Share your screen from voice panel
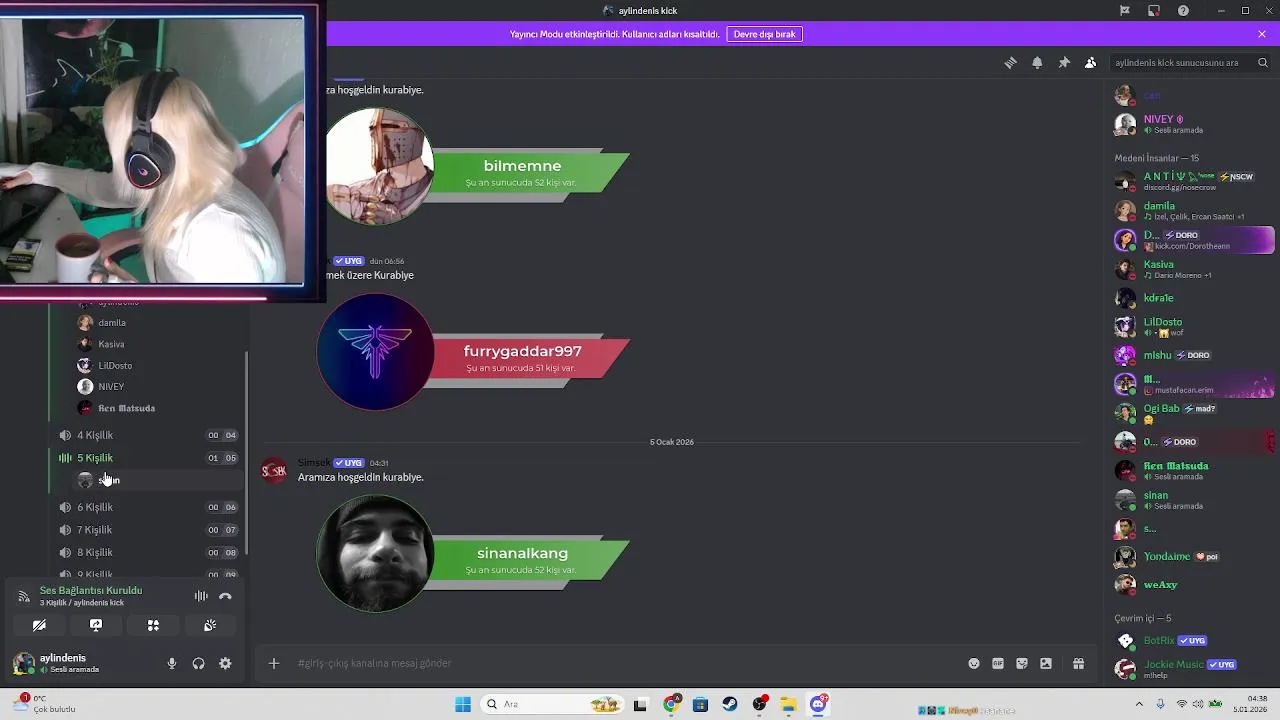This screenshot has height=720, width=1280. (96, 625)
